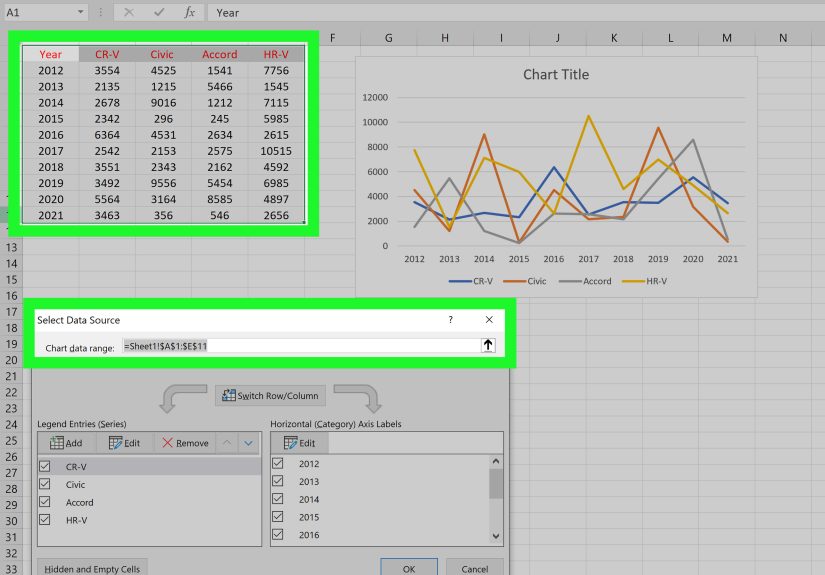Click OK in Select Data Source
Viewport: 825px width, 575px height.
pyautogui.click(x=409, y=568)
